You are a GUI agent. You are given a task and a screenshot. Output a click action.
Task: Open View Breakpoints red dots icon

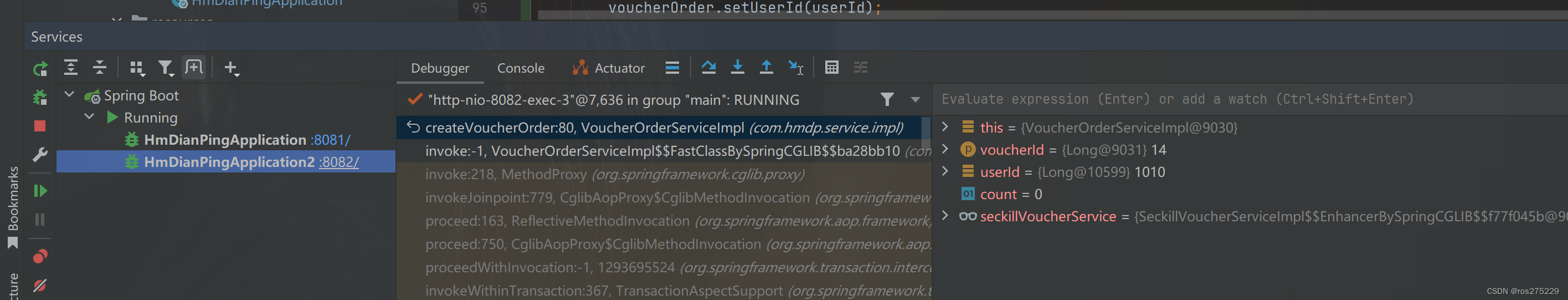click(40, 256)
